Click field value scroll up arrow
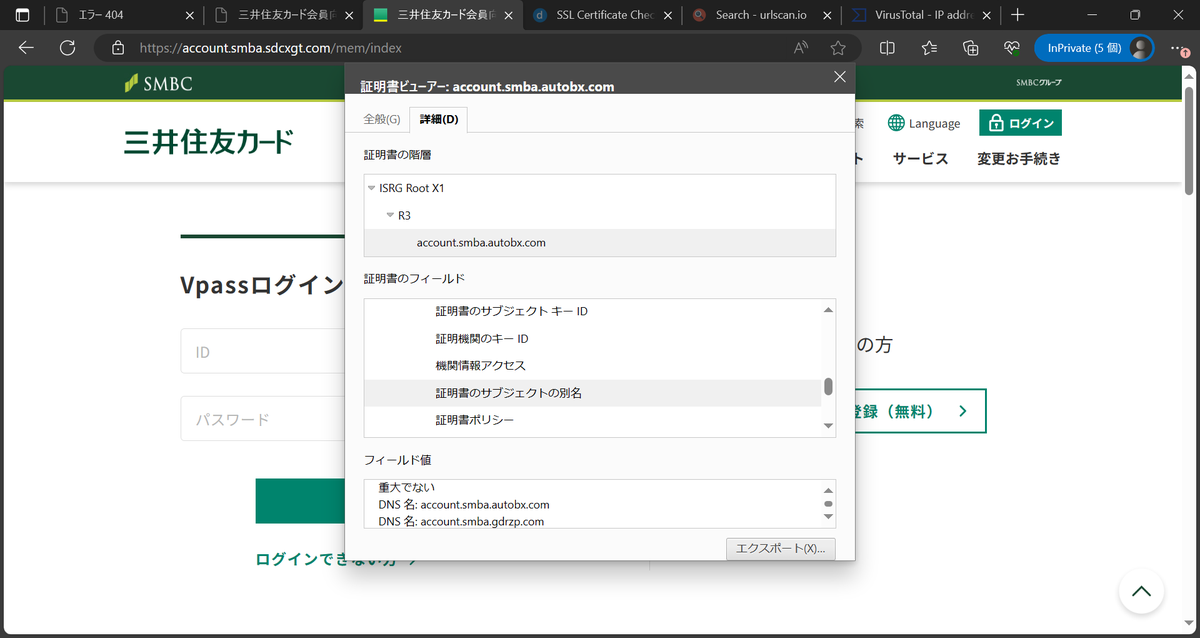 tap(828, 490)
